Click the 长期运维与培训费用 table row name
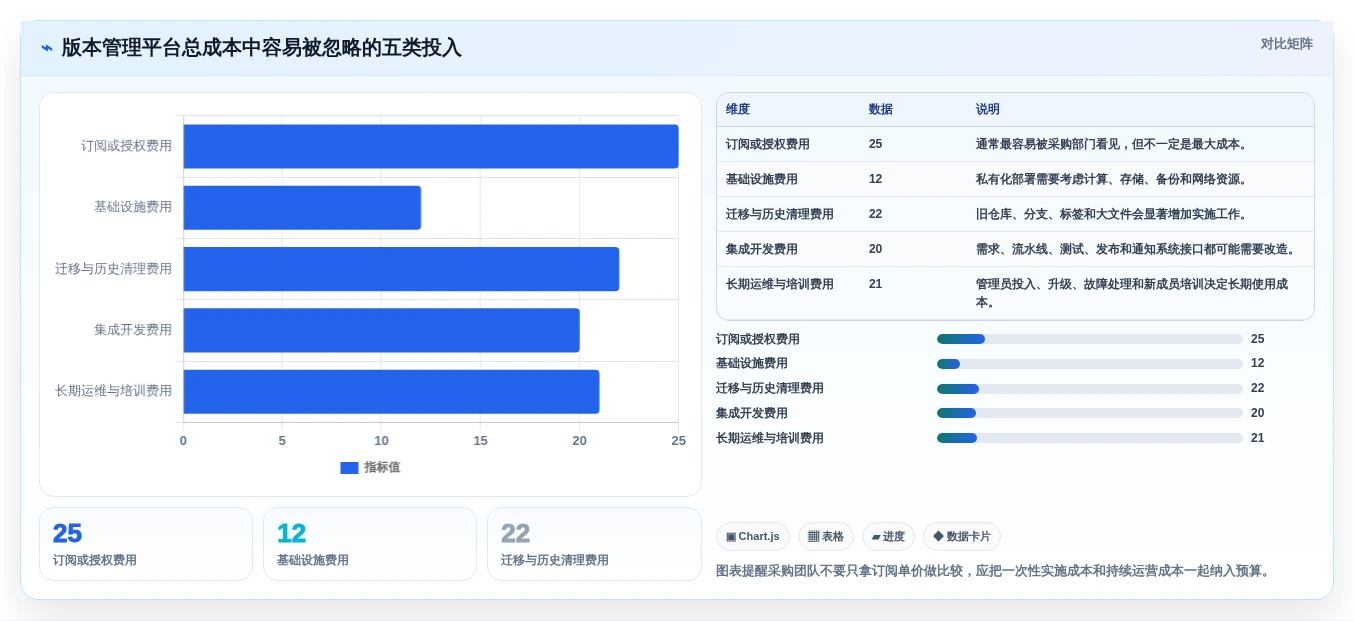The width and height of the screenshot is (1354, 621). (780, 284)
